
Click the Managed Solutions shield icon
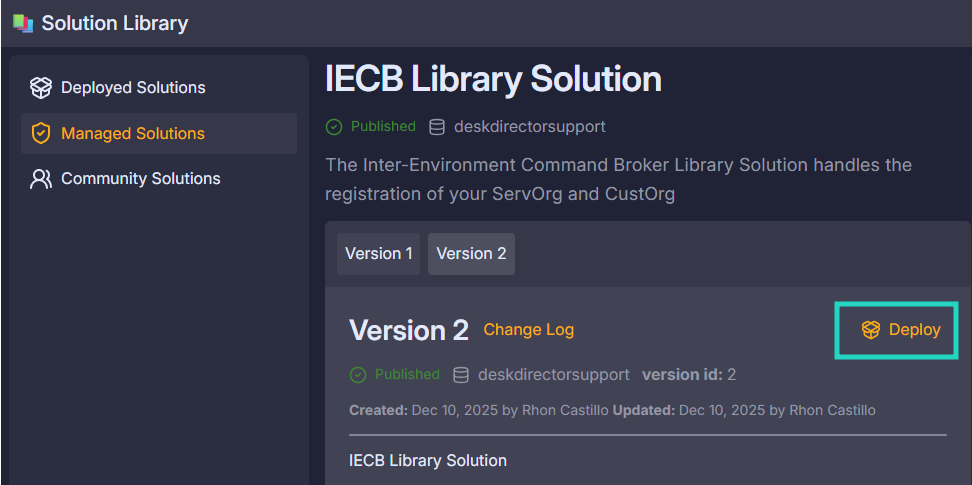pyautogui.click(x=41, y=133)
